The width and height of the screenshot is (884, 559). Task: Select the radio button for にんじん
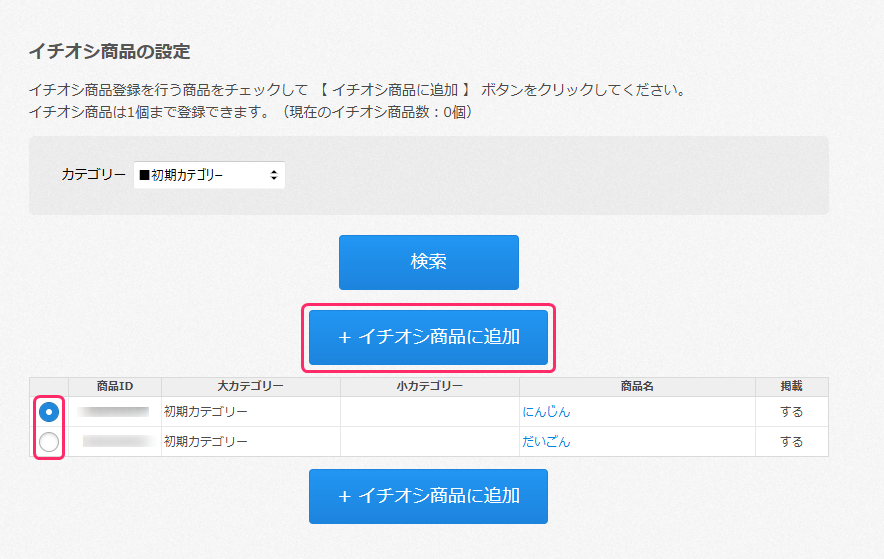(49, 412)
